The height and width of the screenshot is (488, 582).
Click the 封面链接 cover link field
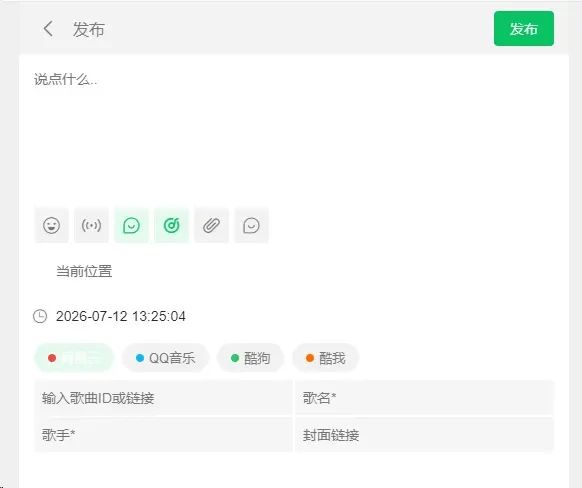click(x=425, y=435)
